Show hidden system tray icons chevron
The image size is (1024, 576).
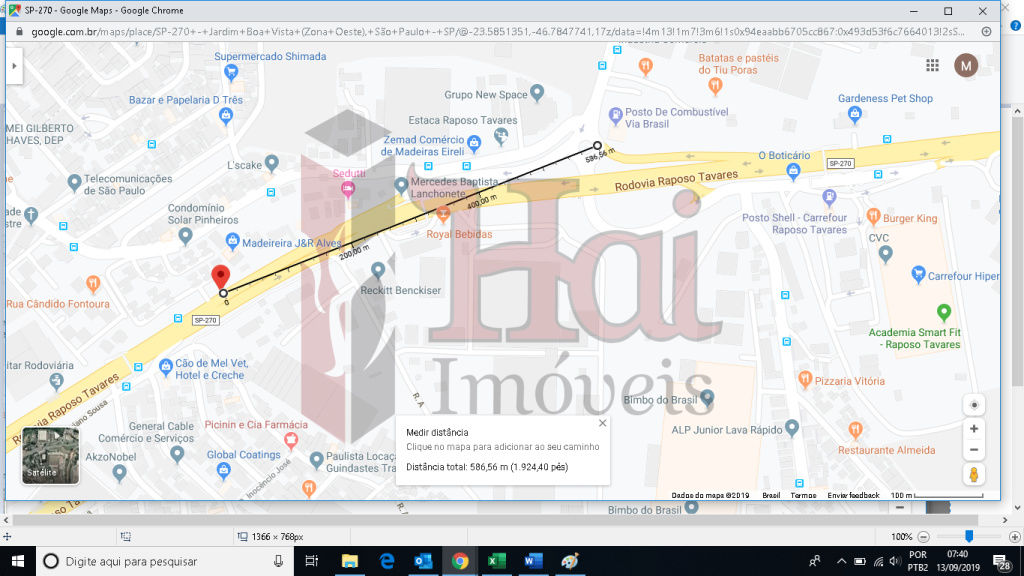tap(841, 561)
